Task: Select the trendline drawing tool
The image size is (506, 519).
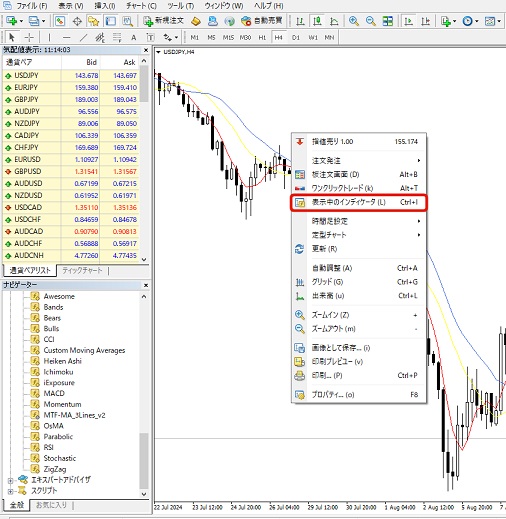Action: 84,37
